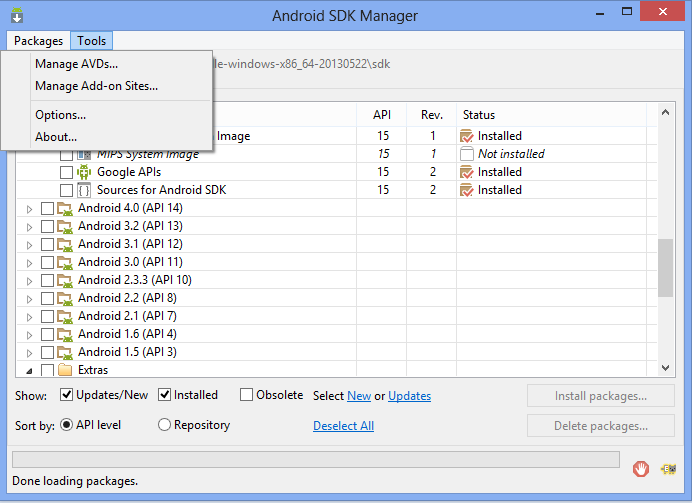Click the Google APIs android robot icon
692x503 pixels.
coord(84,172)
